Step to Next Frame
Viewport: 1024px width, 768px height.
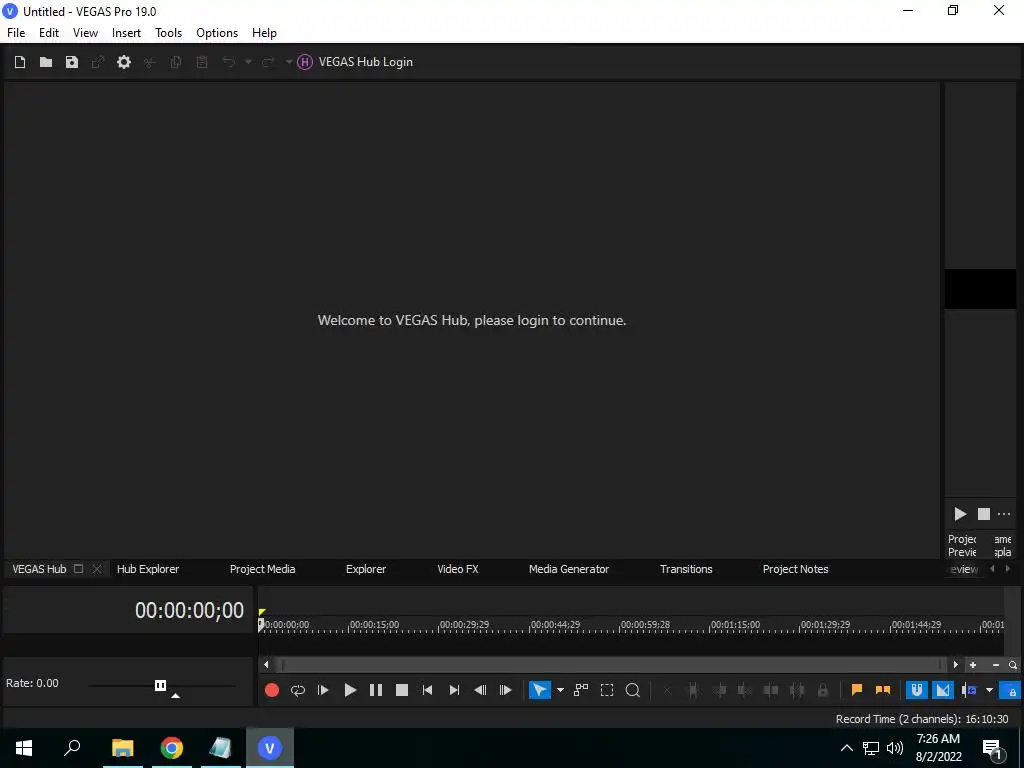(x=505, y=690)
